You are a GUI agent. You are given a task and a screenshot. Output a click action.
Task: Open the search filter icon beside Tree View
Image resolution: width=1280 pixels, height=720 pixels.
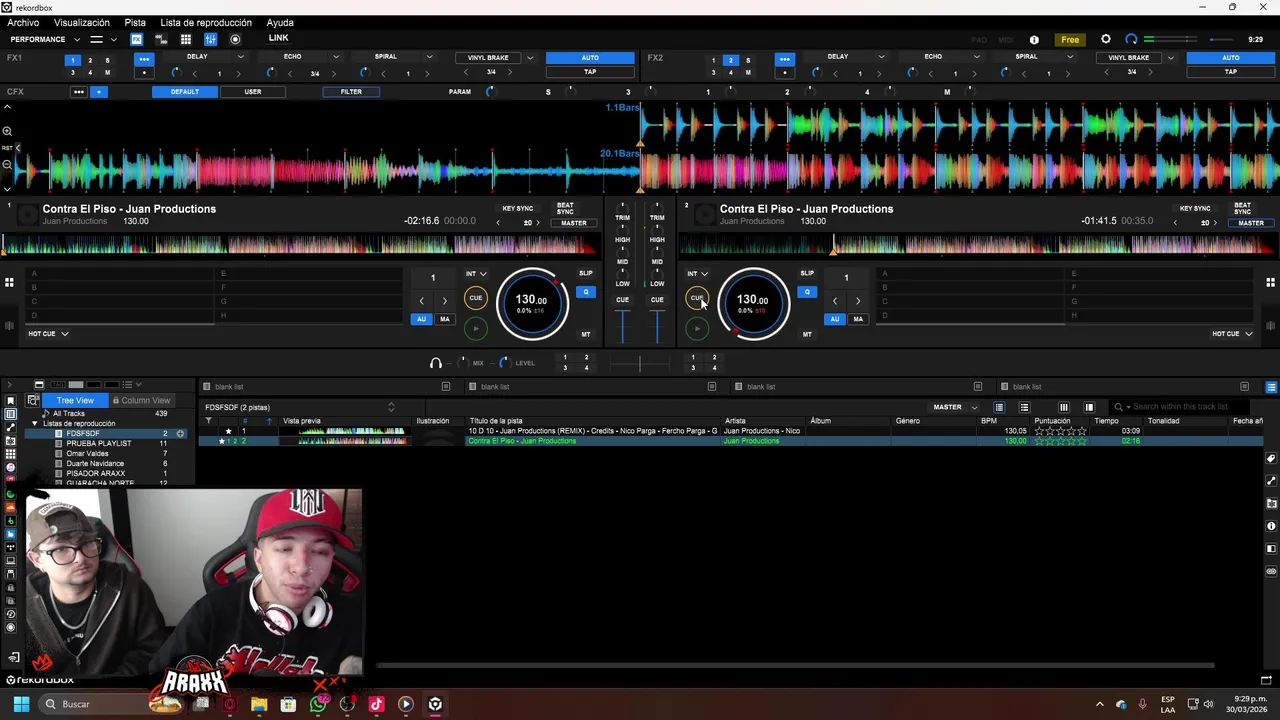pos(33,400)
